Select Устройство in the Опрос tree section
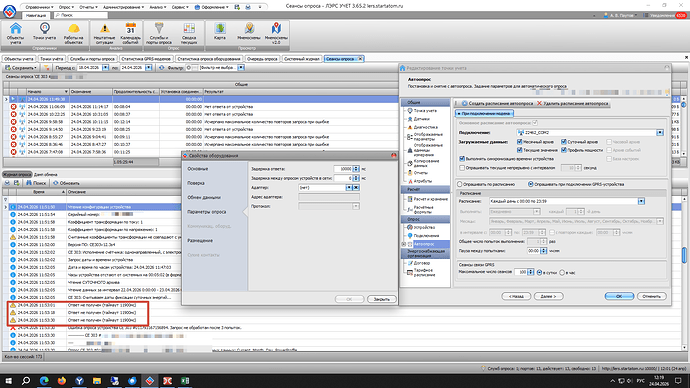690x388 pixels. pos(421,227)
